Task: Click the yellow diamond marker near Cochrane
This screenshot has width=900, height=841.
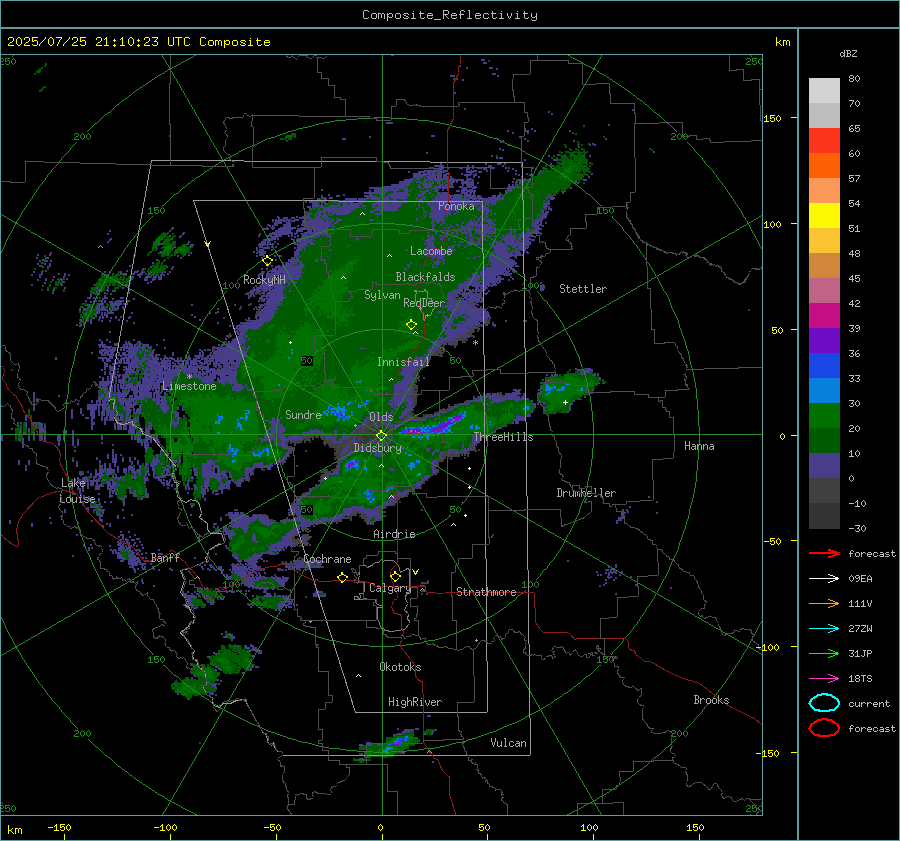Action: click(x=343, y=578)
